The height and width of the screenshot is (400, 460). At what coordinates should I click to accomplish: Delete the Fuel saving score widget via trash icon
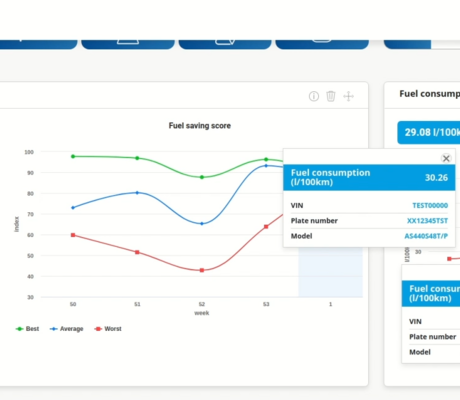331,96
